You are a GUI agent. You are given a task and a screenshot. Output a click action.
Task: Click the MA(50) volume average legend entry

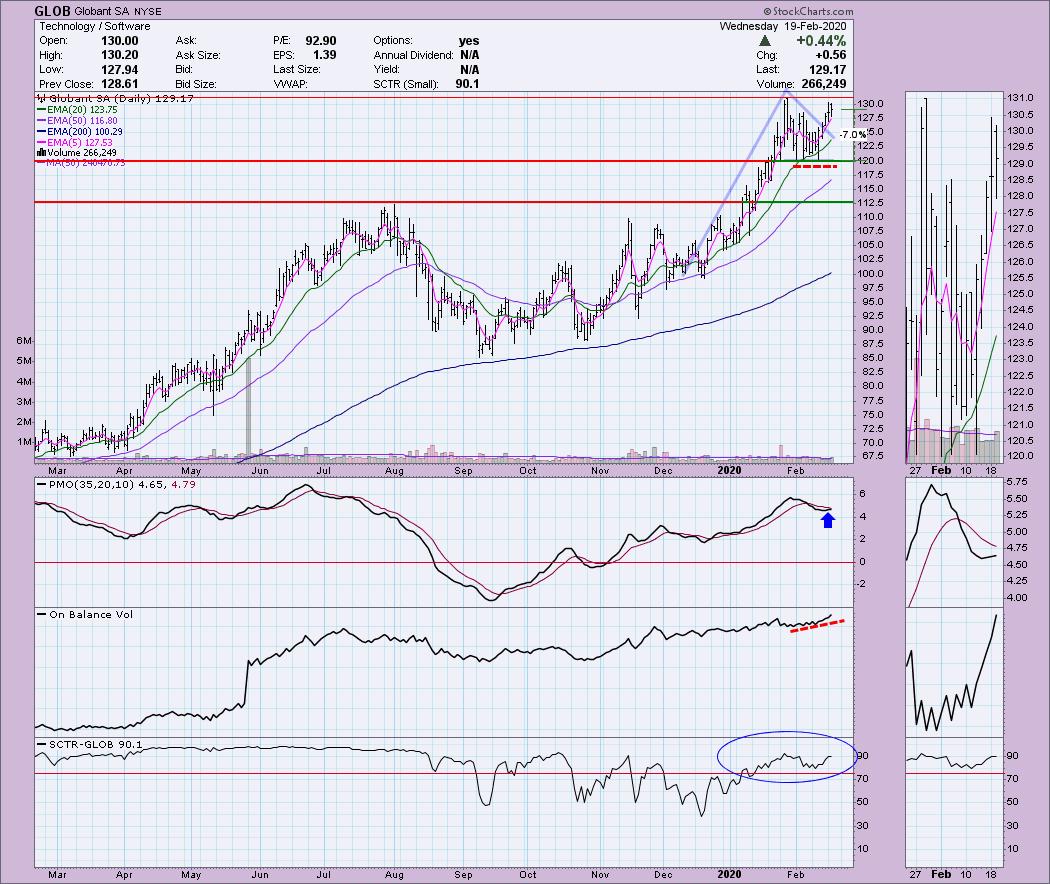point(81,162)
